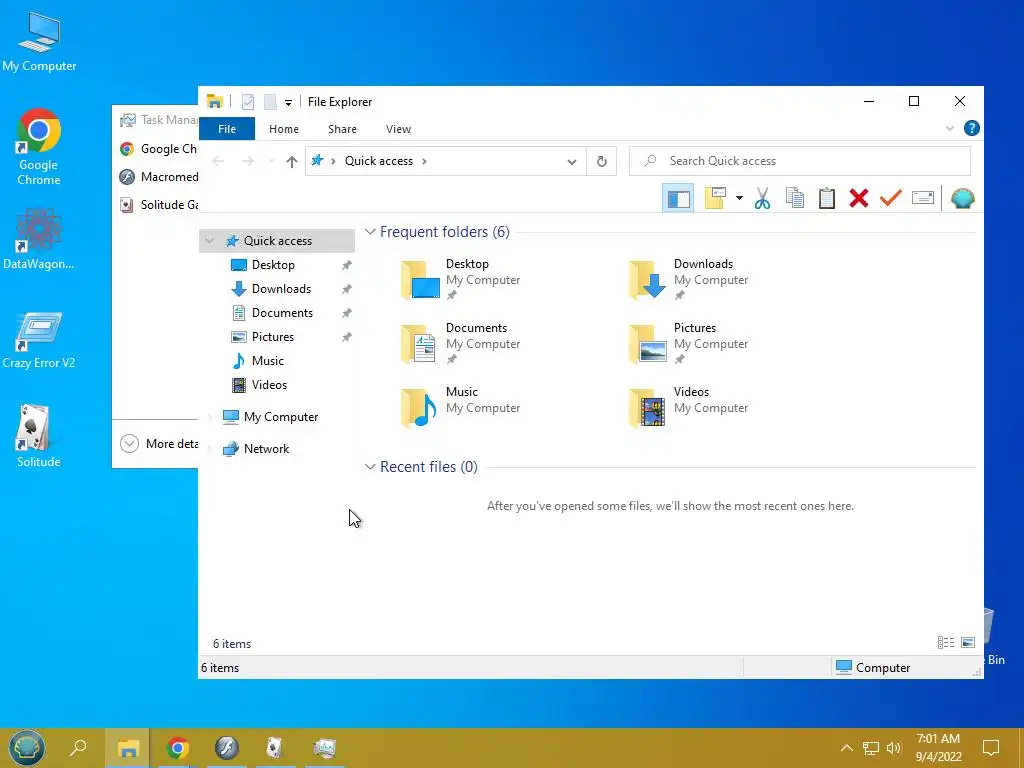1024x768 pixels.
Task: Select Pictures in navigation pane
Action: click(272, 337)
